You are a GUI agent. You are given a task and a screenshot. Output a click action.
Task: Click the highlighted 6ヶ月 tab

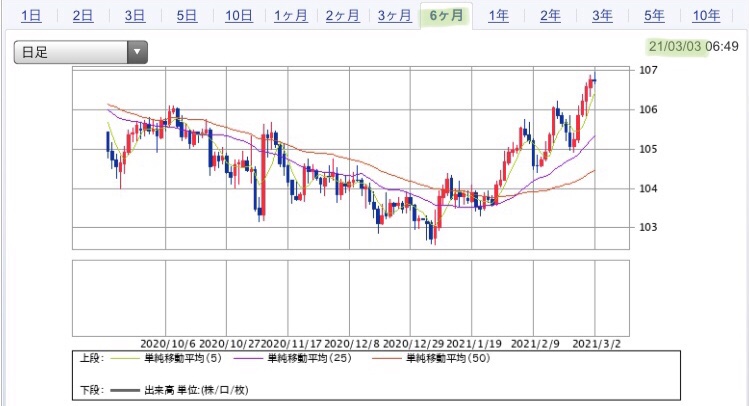[x=446, y=16]
